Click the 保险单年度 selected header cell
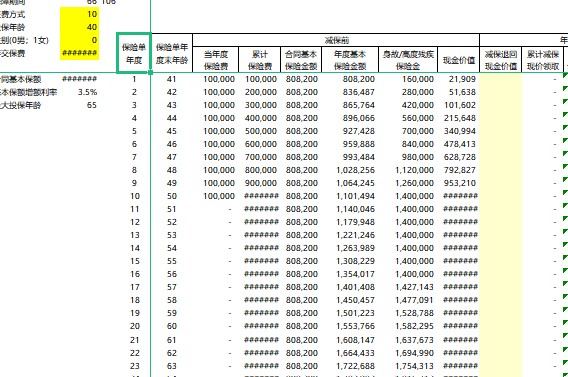Image resolution: width=568 pixels, height=377 pixels. 134,53
